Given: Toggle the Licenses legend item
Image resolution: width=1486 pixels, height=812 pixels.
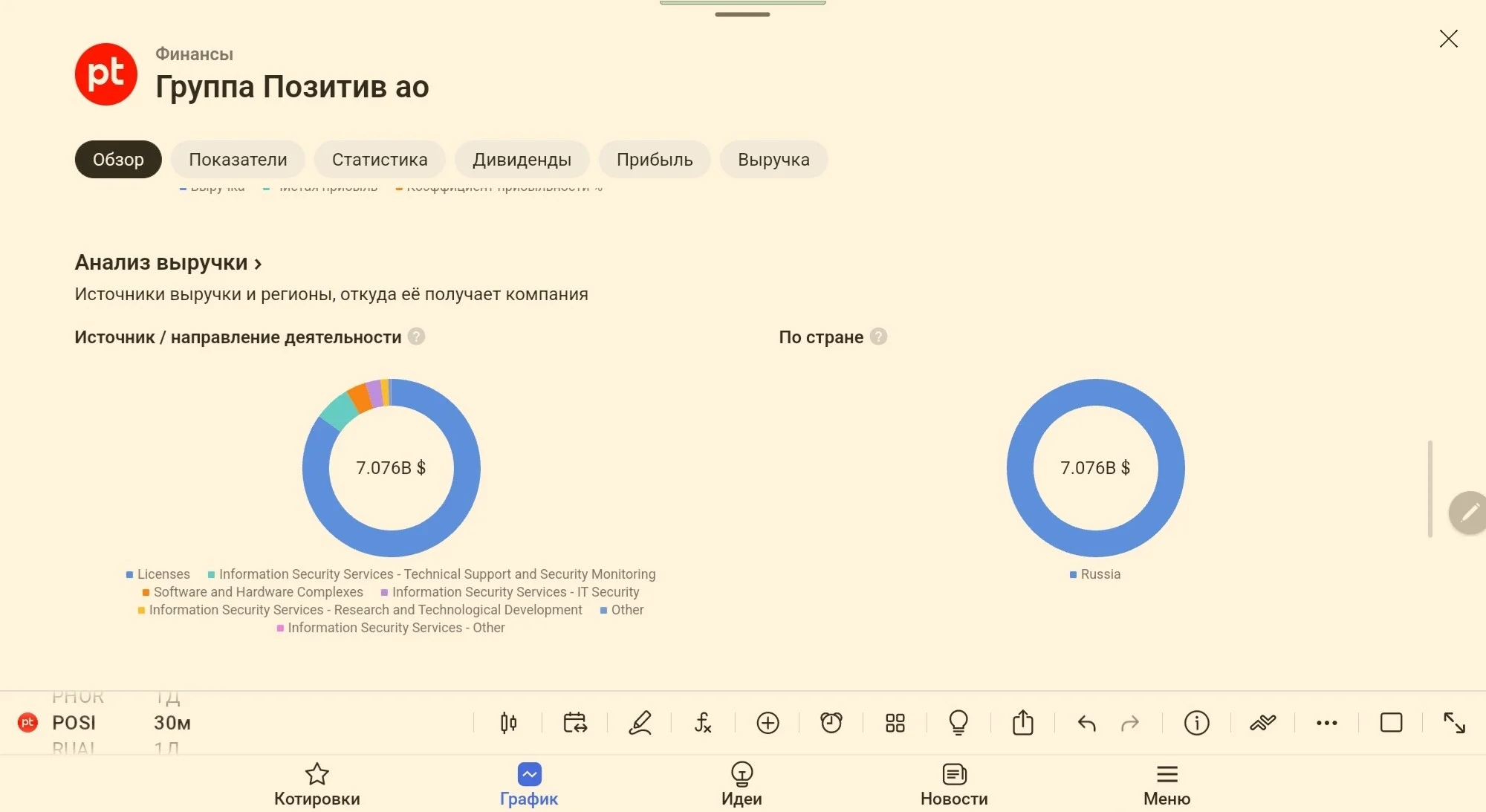Looking at the screenshot, I should click(x=158, y=574).
